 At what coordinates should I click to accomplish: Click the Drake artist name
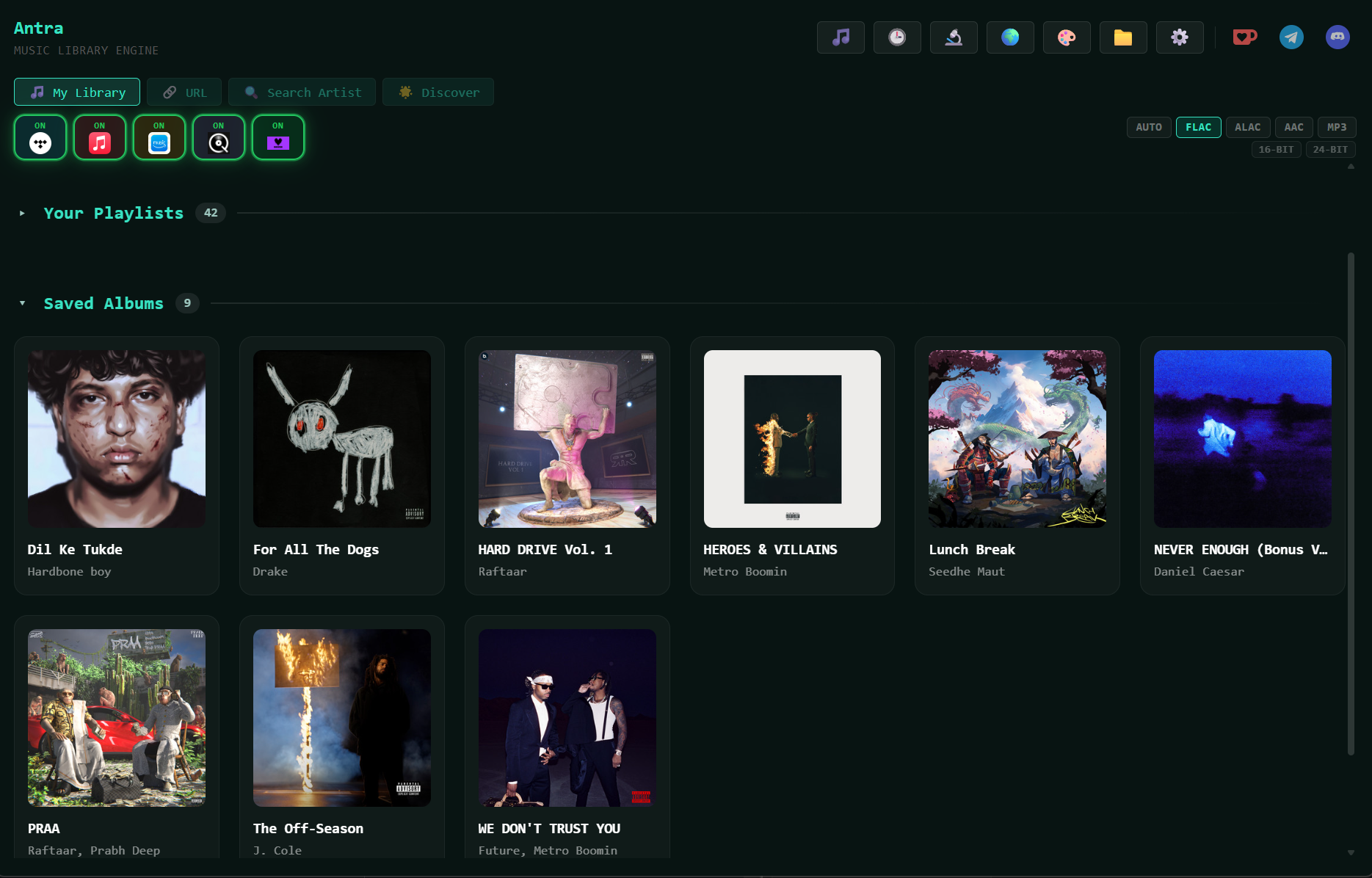pos(270,572)
